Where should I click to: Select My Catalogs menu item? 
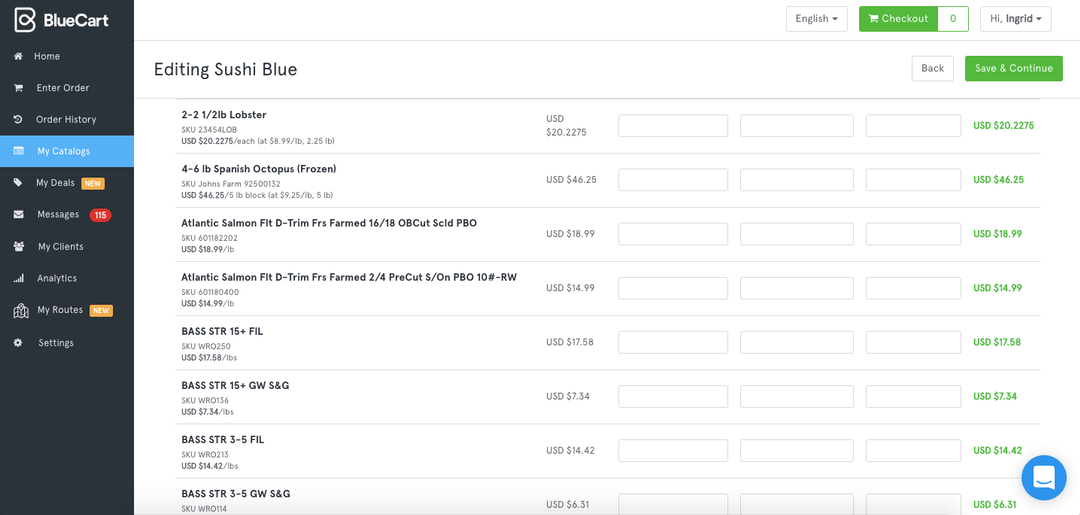67,151
